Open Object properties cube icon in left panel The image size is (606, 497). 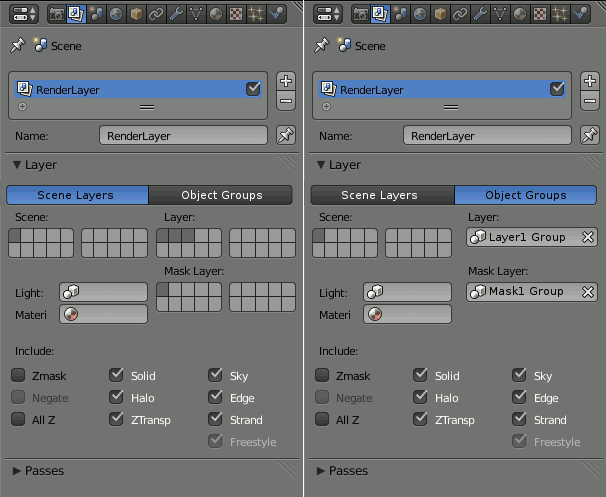tap(136, 14)
